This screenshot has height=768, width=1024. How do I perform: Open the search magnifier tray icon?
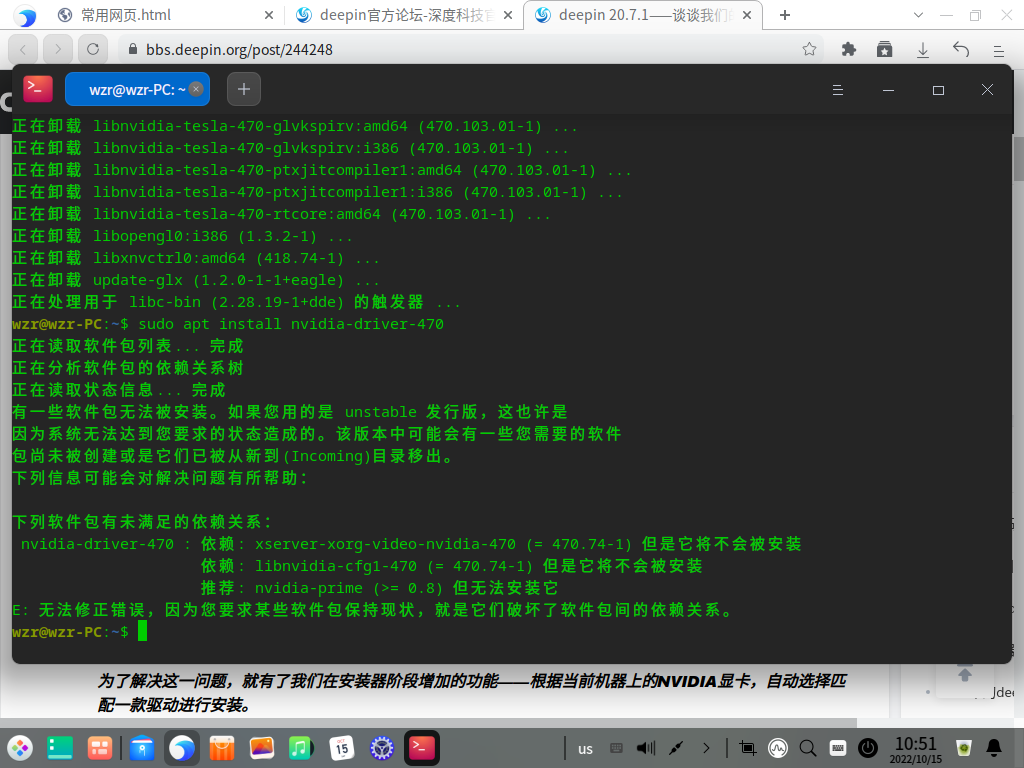808,748
